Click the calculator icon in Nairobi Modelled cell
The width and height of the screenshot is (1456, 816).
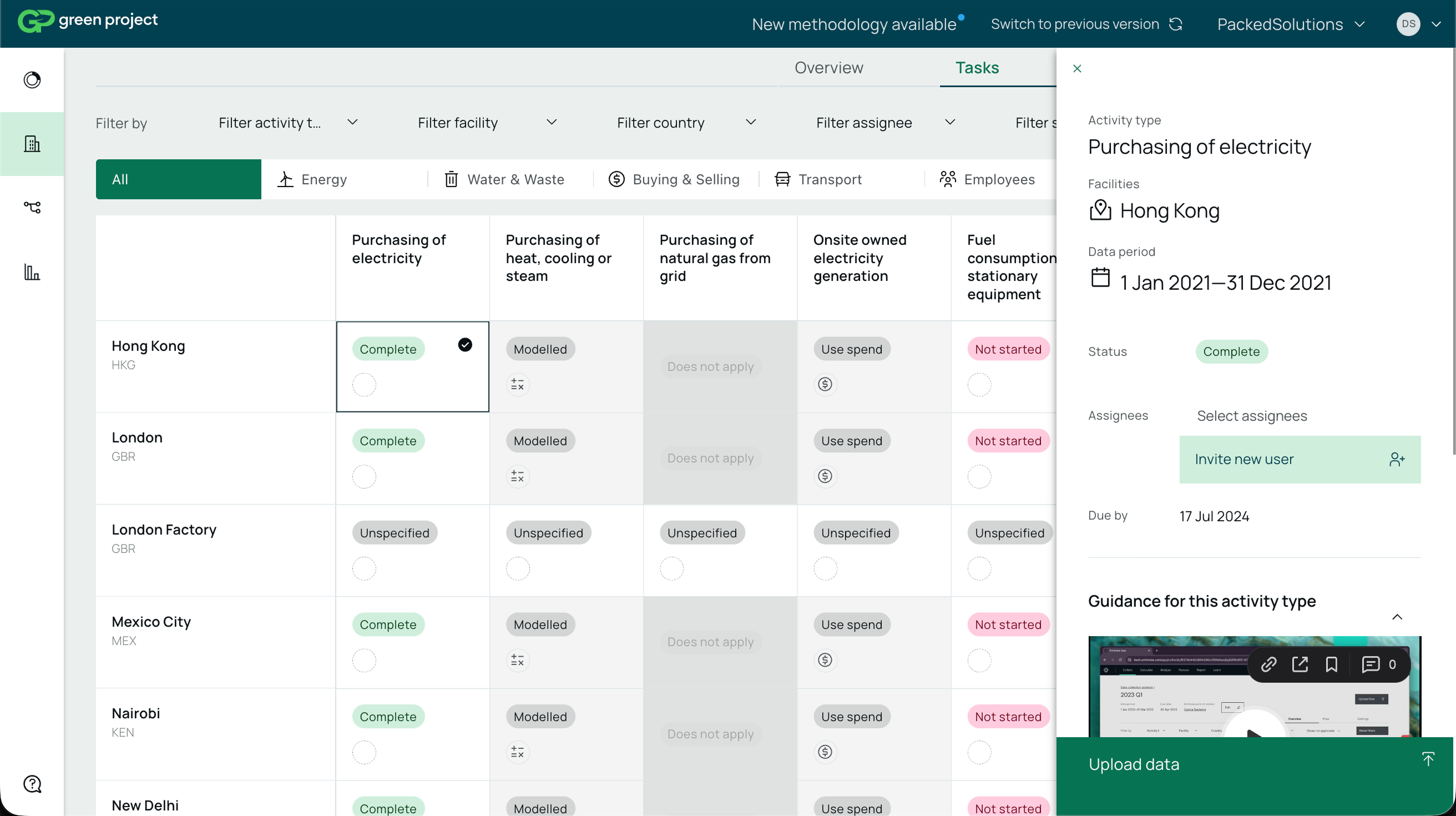[x=517, y=752]
